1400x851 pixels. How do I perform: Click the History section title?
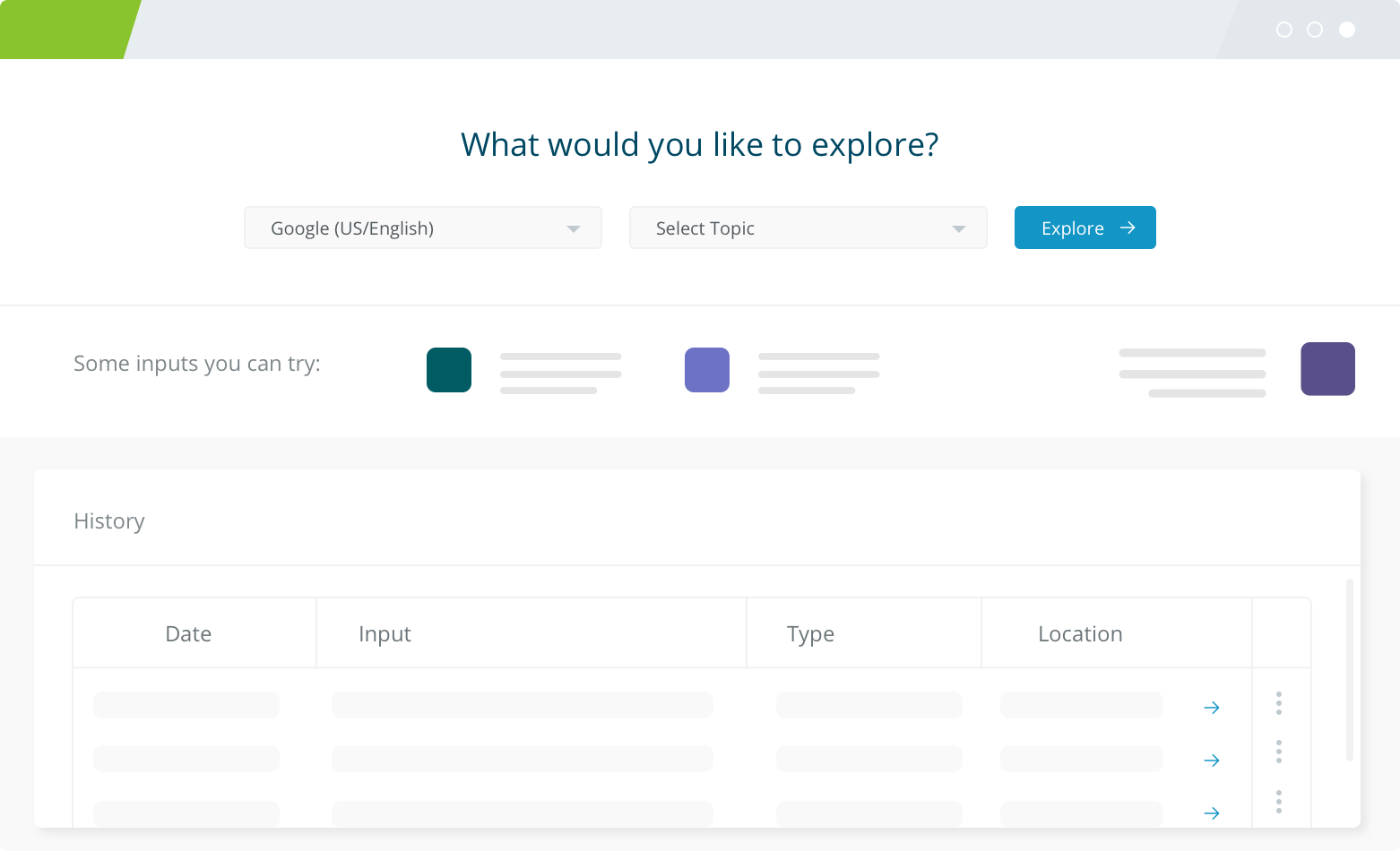click(x=109, y=521)
